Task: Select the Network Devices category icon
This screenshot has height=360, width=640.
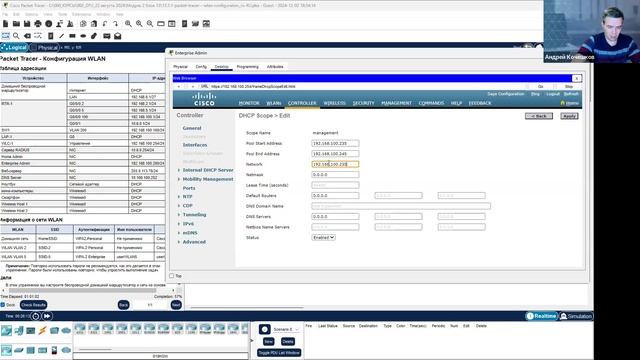Action: pyautogui.click(x=6, y=330)
